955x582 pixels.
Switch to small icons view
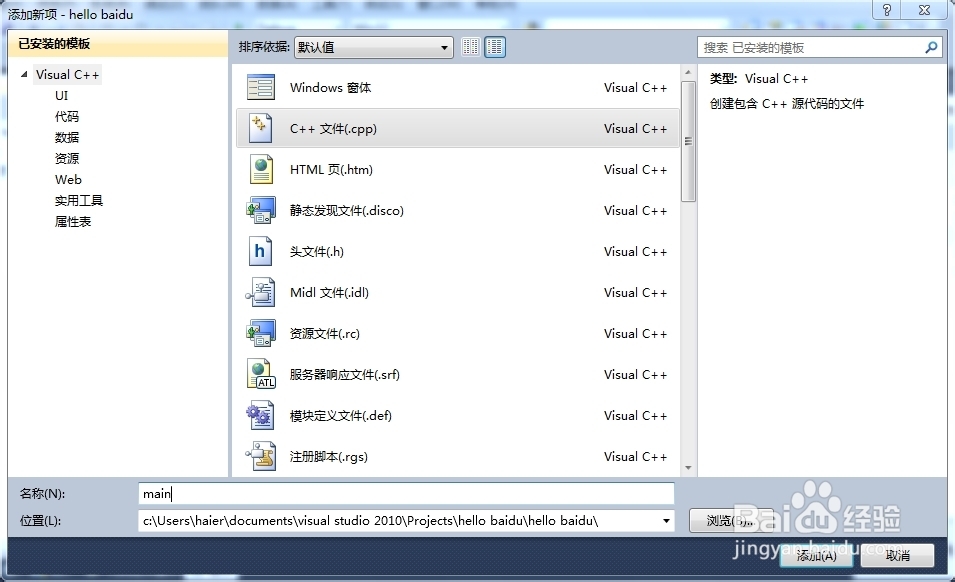pyautogui.click(x=470, y=46)
